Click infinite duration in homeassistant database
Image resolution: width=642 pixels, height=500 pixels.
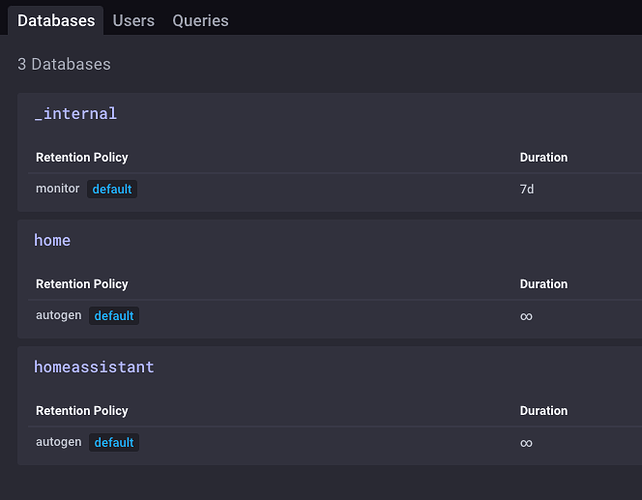pyautogui.click(x=526, y=443)
